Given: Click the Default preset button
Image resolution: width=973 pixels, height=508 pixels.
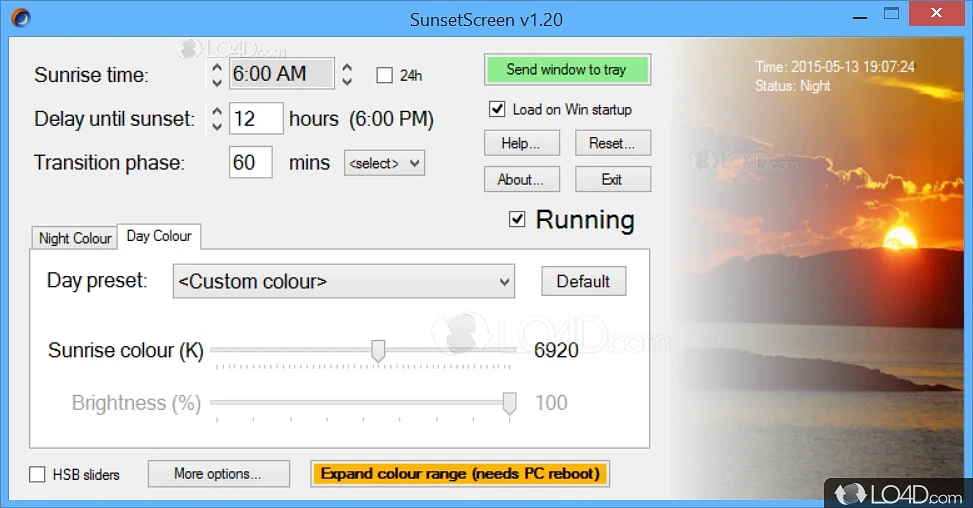Looking at the screenshot, I should pyautogui.click(x=583, y=281).
